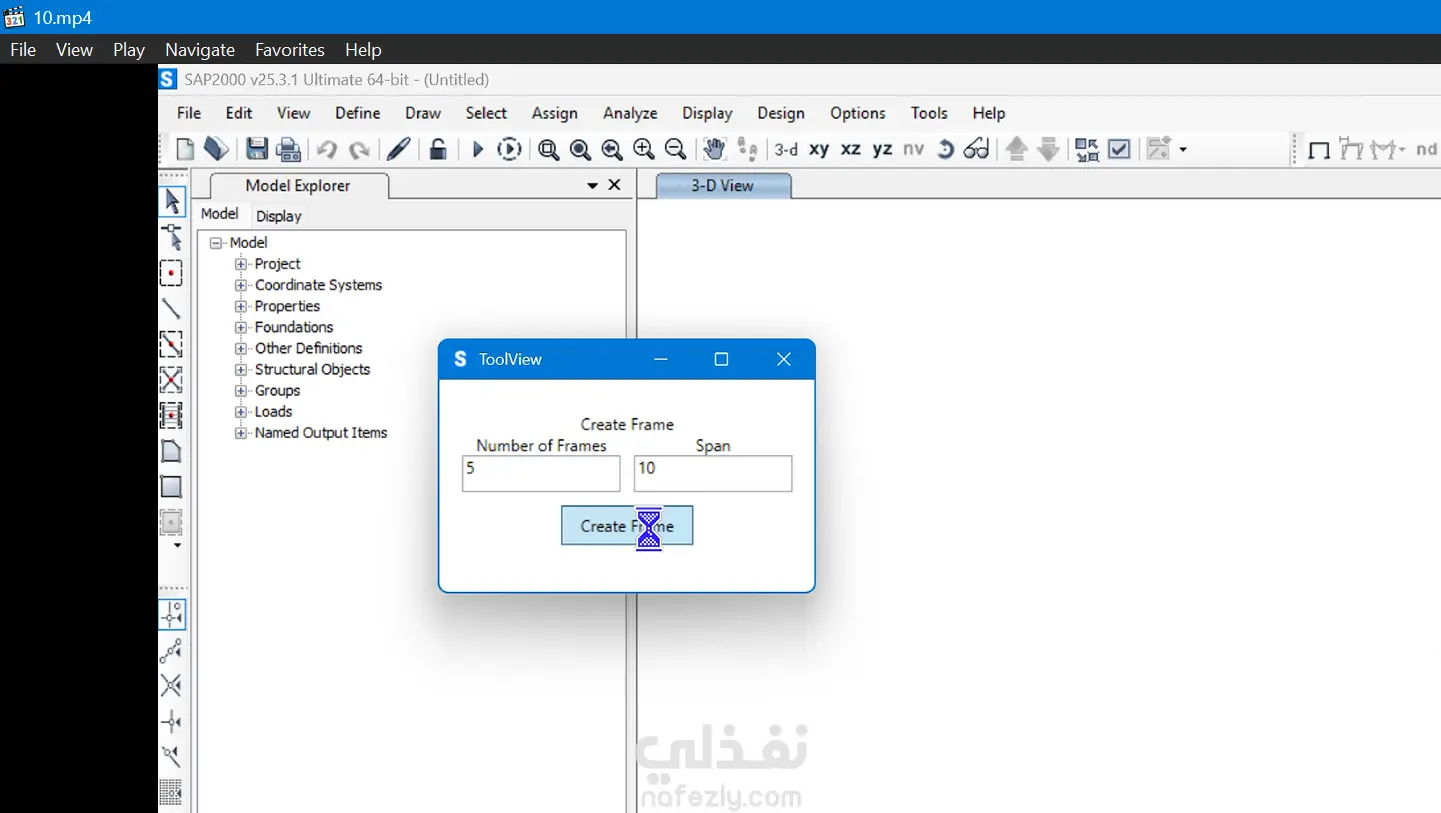Viewport: 1441px width, 813px height.
Task: Click the Open File icon in toolbar
Action: (x=216, y=149)
